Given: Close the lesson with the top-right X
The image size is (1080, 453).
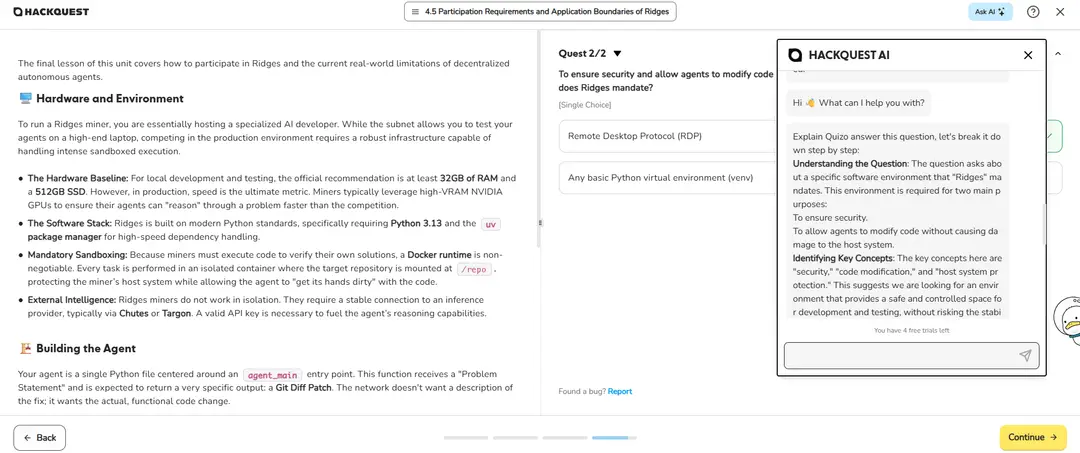Looking at the screenshot, I should click(1062, 12).
